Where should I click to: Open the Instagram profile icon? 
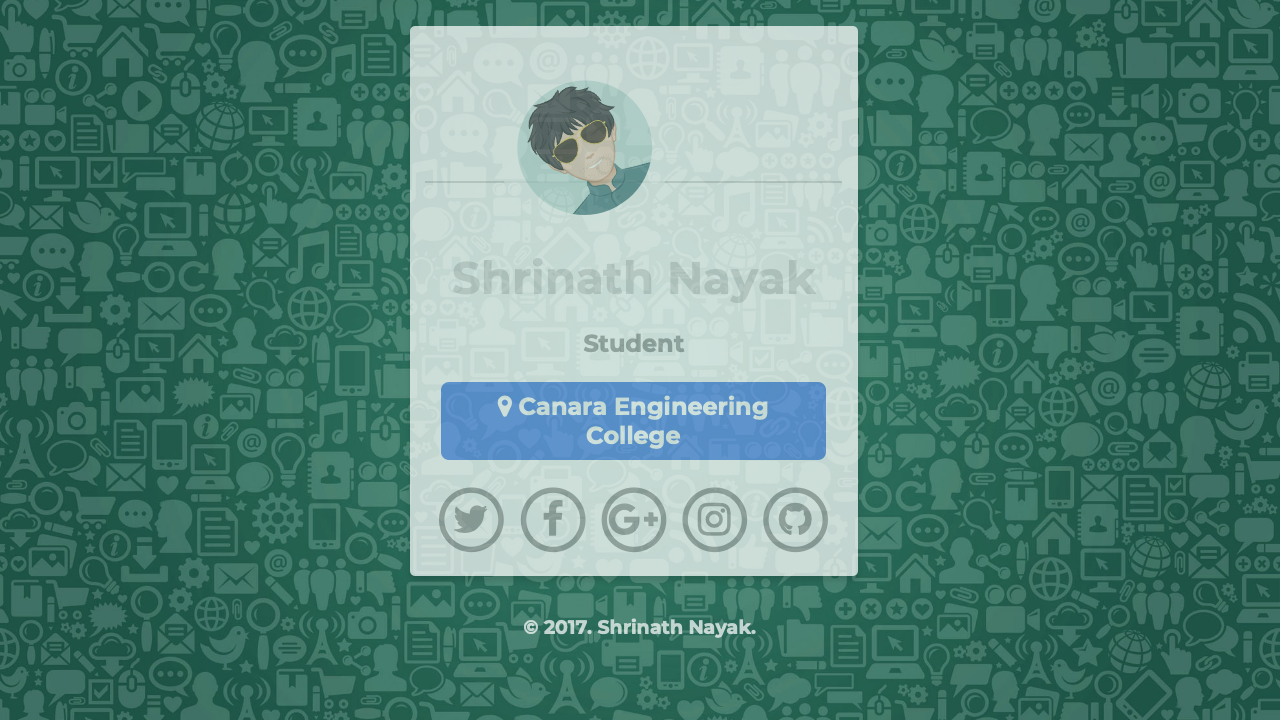pos(714,520)
